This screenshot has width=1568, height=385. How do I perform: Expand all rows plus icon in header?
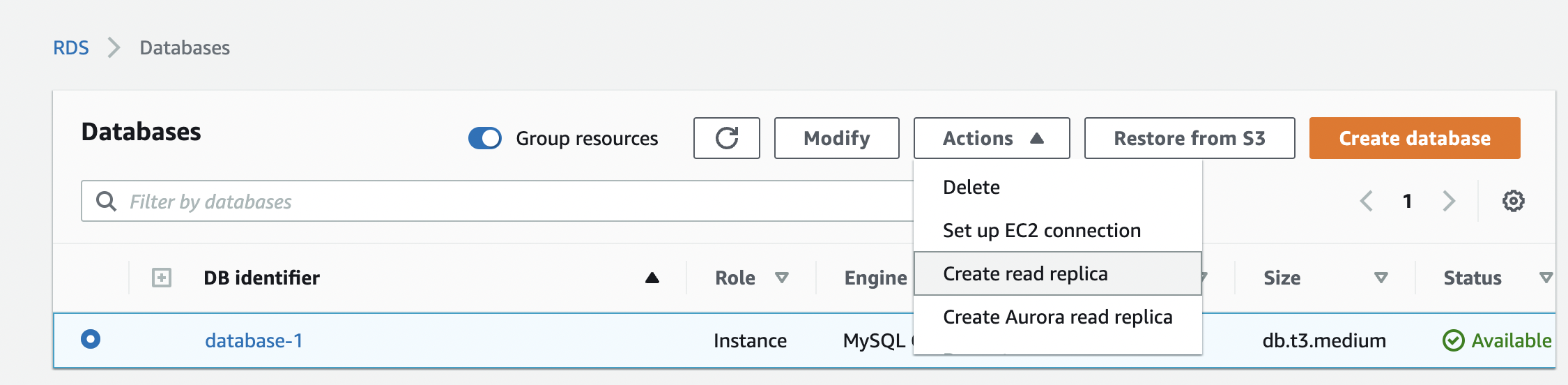click(x=162, y=278)
